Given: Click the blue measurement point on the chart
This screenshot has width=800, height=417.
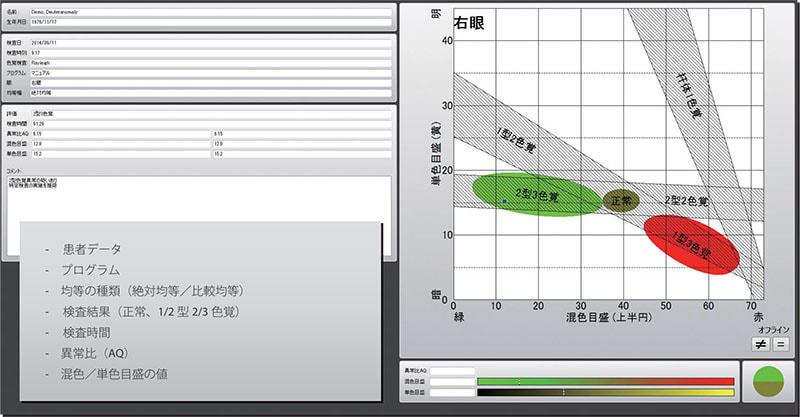Looking at the screenshot, I should click(x=505, y=202).
